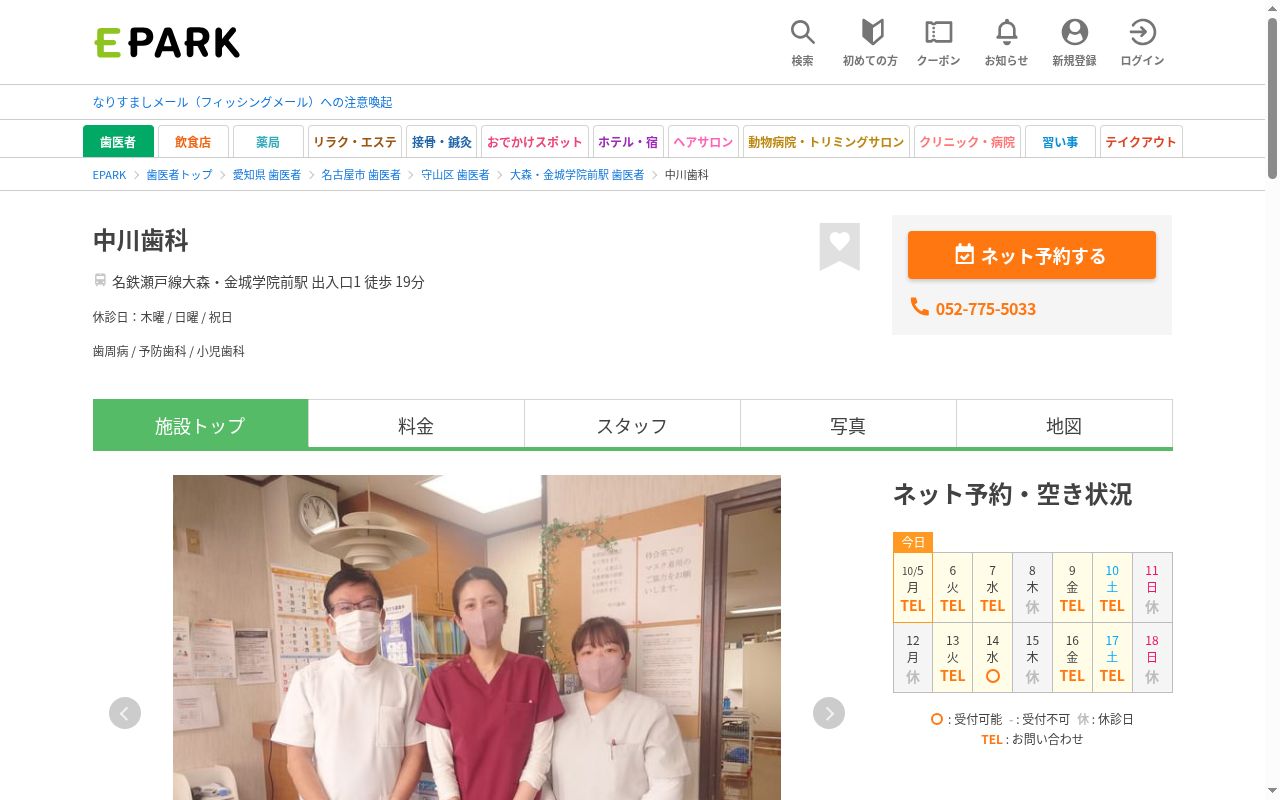Image resolution: width=1280 pixels, height=800 pixels.
Task: Click the 中川歯科 clinic heading
Action: pyautogui.click(x=141, y=241)
